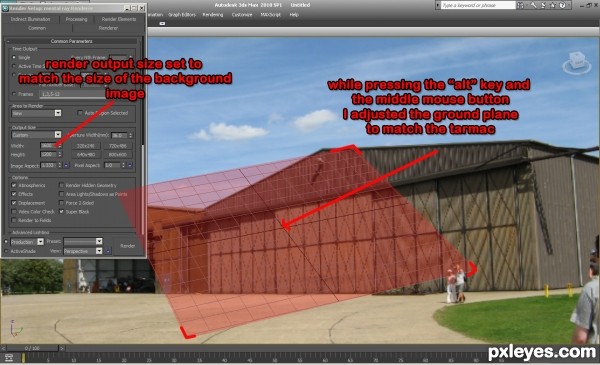Screen dimensions: 600x365
Task: Toggle the Image Aspect lock icon
Action: coord(66,165)
